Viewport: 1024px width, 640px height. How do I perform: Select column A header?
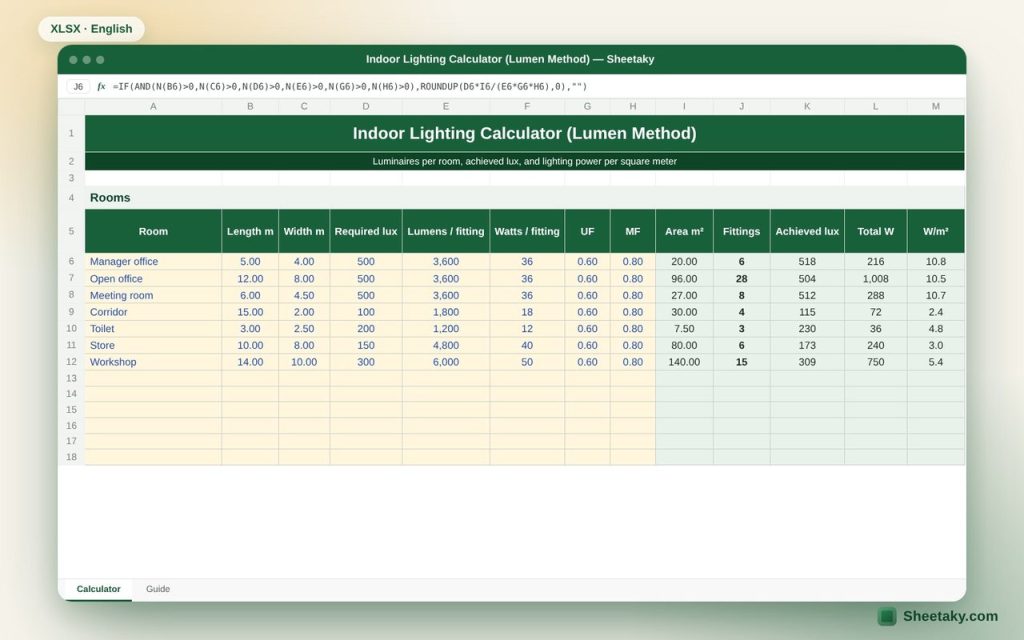[153, 106]
